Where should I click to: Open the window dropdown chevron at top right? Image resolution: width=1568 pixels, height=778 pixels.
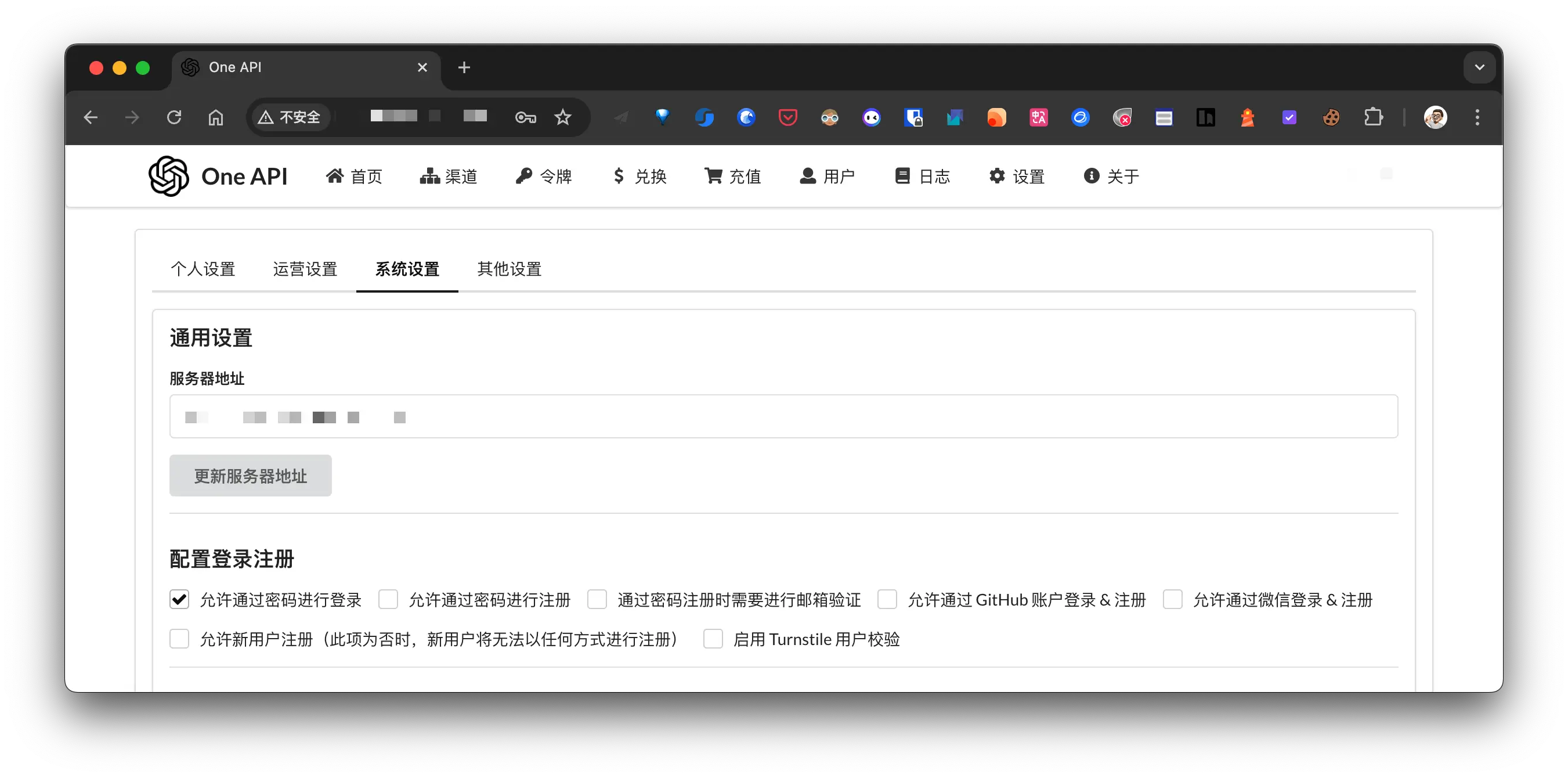[x=1479, y=67]
